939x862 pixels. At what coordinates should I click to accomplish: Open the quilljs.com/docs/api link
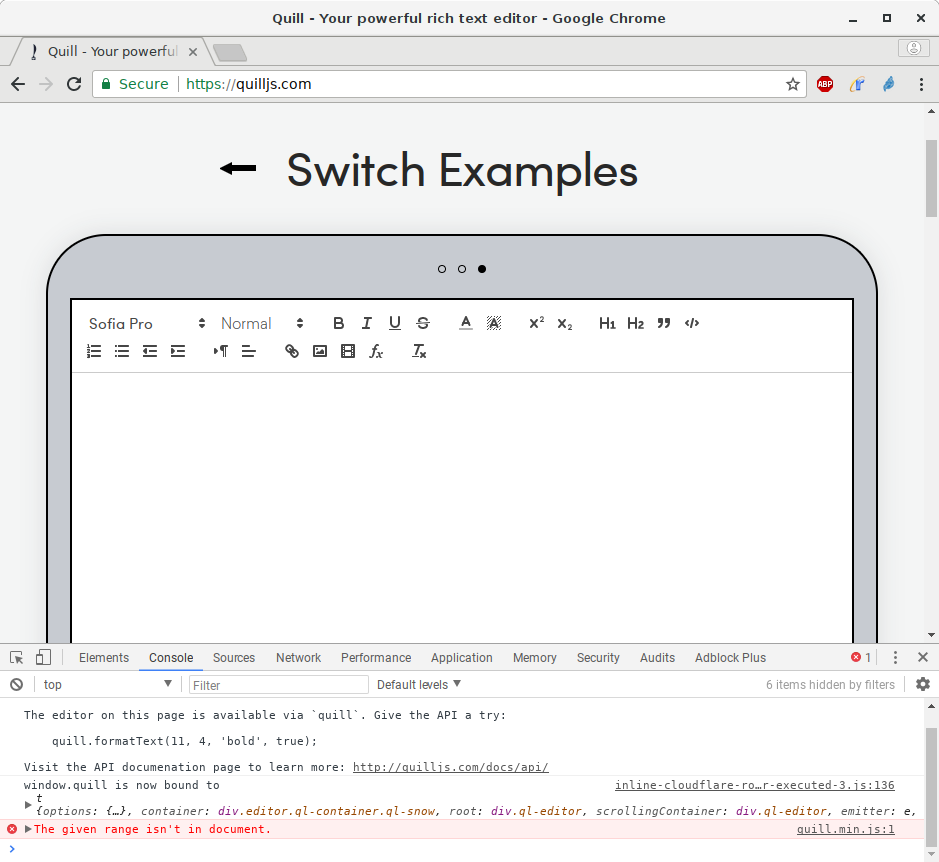[450, 767]
